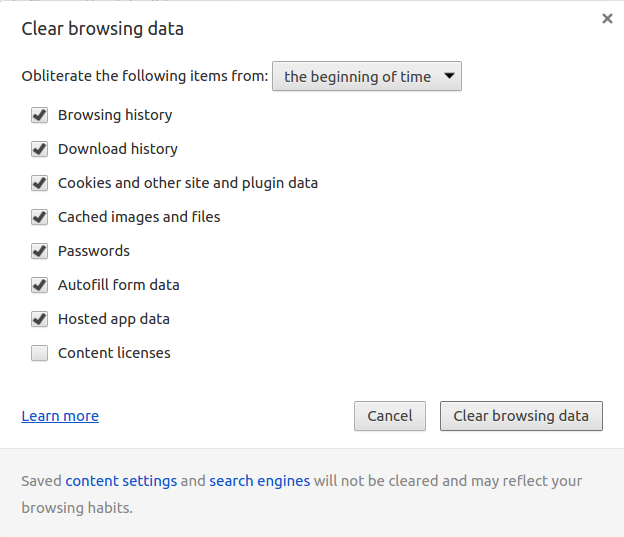Click the 'Cached images and files' label text
Viewport: 624px width, 537px height.
[x=139, y=217]
